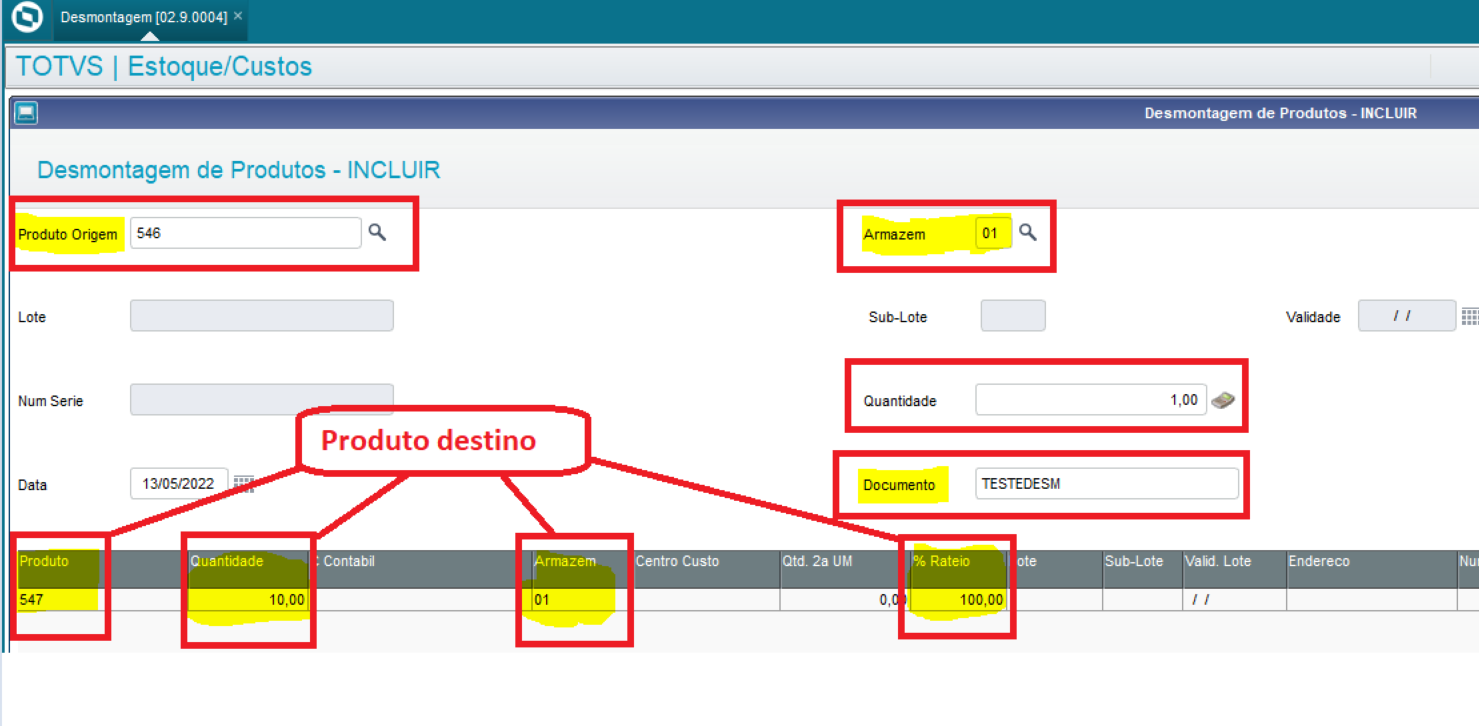1479x726 pixels.
Task: Open the Armazem lookup magnifier
Action: pos(1027,232)
